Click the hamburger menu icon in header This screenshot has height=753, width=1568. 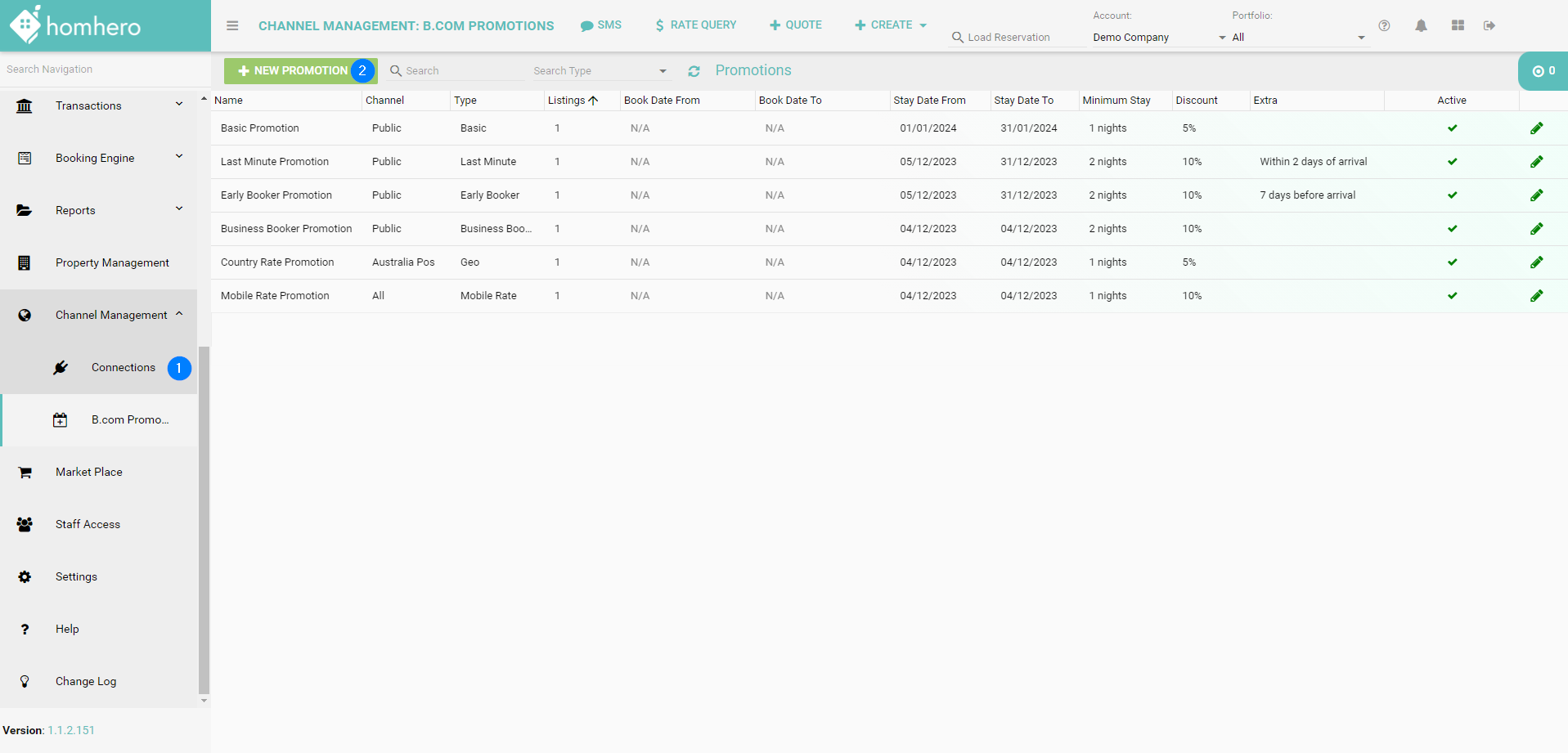coord(232,25)
